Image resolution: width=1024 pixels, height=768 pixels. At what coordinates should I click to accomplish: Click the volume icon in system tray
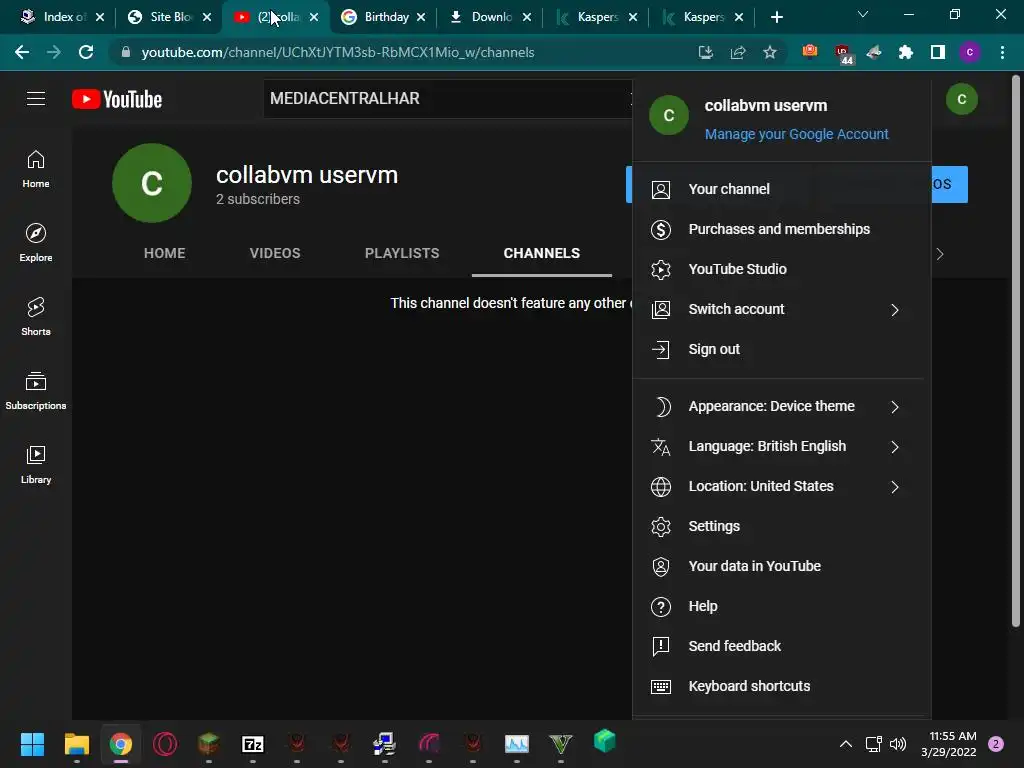899,744
